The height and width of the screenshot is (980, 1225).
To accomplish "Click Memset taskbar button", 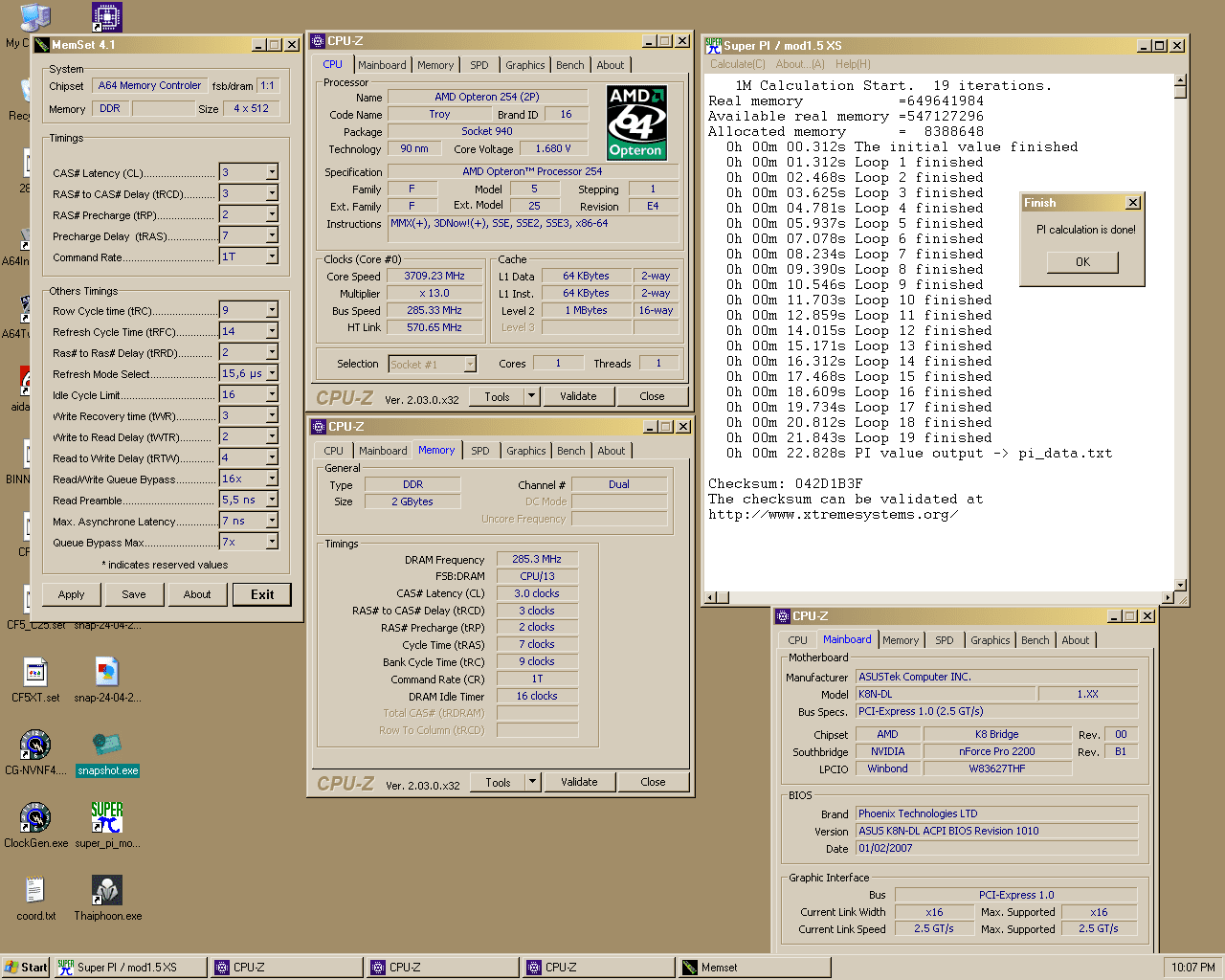I will [x=753, y=968].
